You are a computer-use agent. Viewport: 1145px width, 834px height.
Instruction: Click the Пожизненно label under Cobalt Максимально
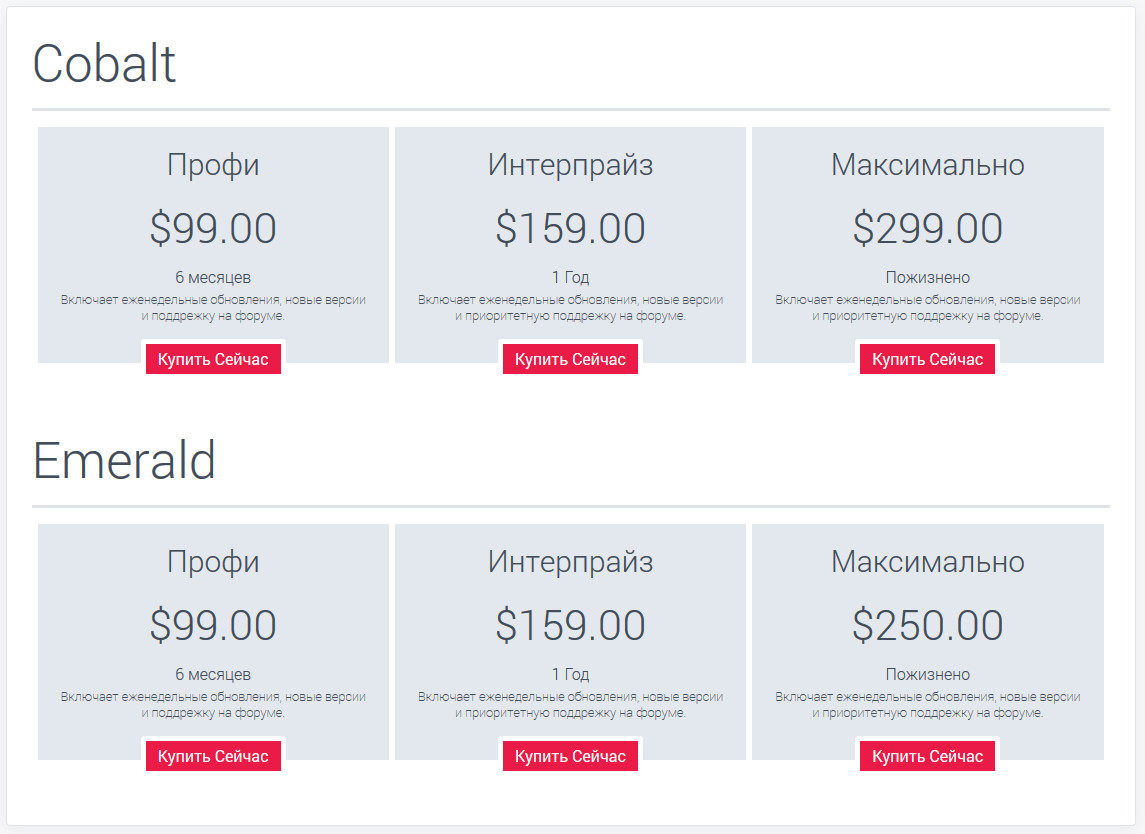927,277
